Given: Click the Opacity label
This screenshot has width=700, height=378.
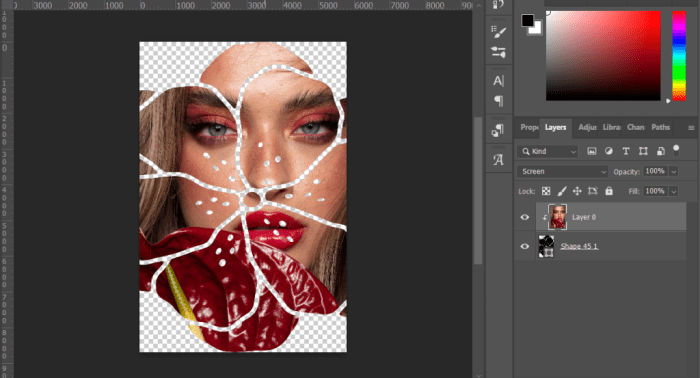Looking at the screenshot, I should pos(626,172).
